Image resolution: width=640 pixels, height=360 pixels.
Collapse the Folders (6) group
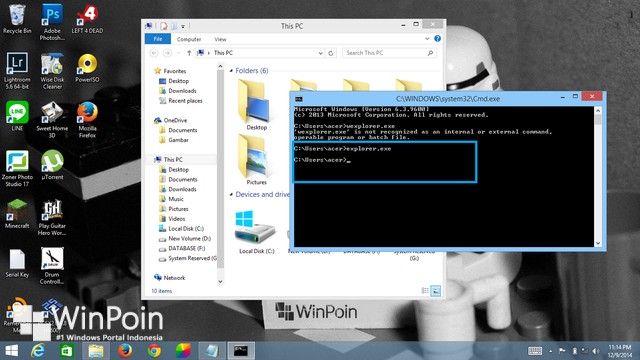[231, 71]
